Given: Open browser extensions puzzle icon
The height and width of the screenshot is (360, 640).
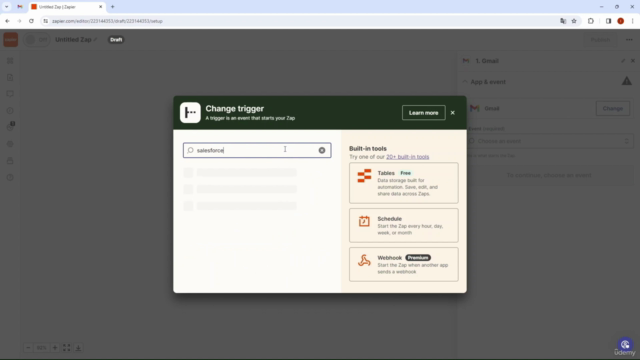Looking at the screenshot, I should tap(591, 21).
